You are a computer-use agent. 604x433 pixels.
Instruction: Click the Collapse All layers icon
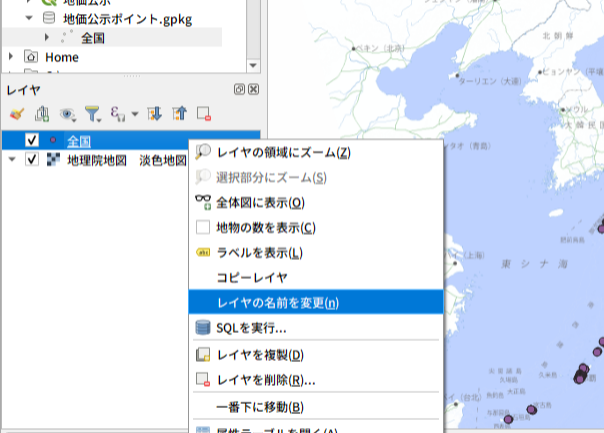pos(179,114)
